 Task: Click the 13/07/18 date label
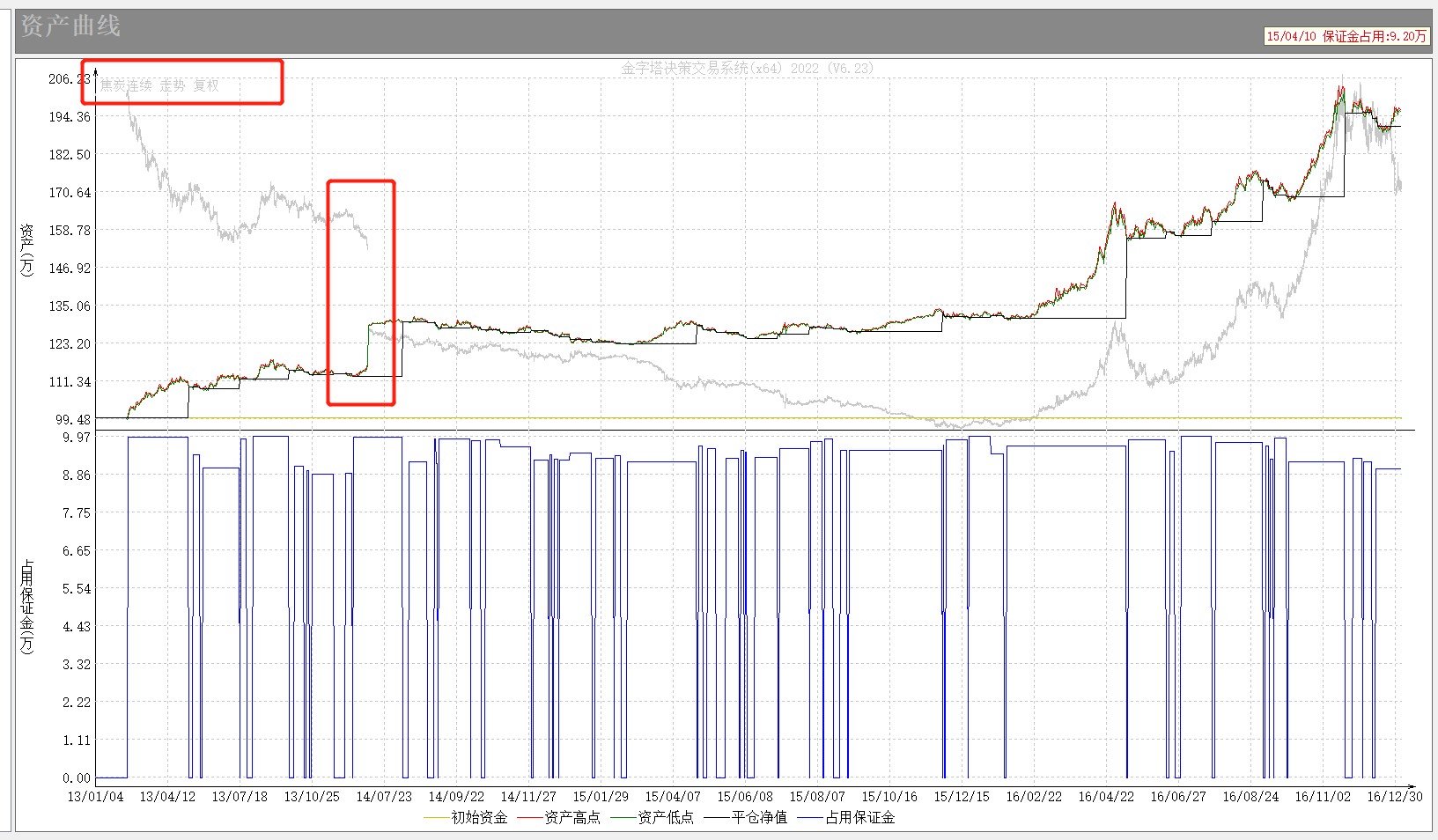(x=240, y=797)
